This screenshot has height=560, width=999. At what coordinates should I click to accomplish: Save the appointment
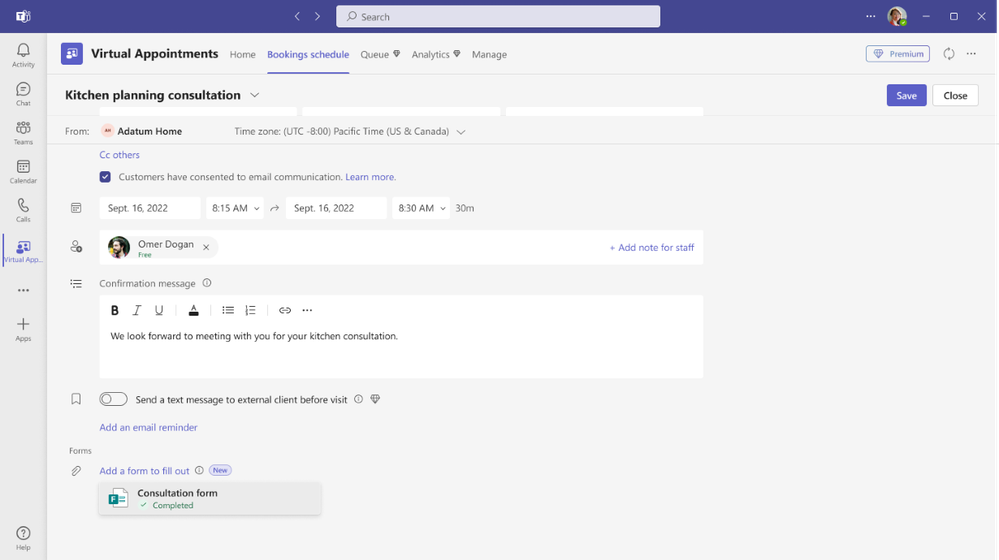(906, 95)
